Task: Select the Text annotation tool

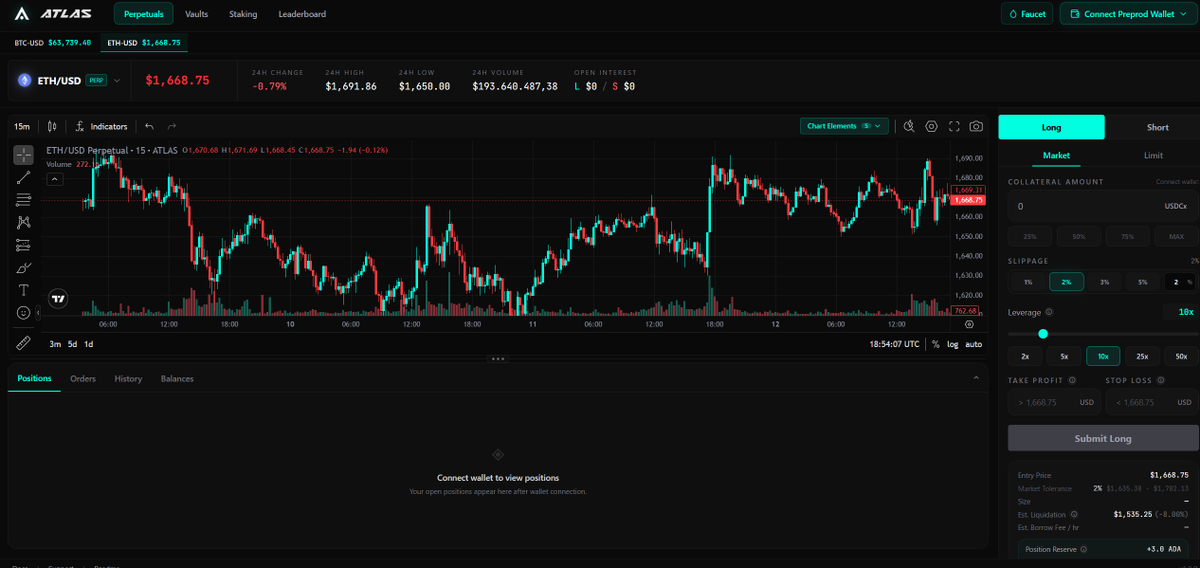Action: click(23, 290)
